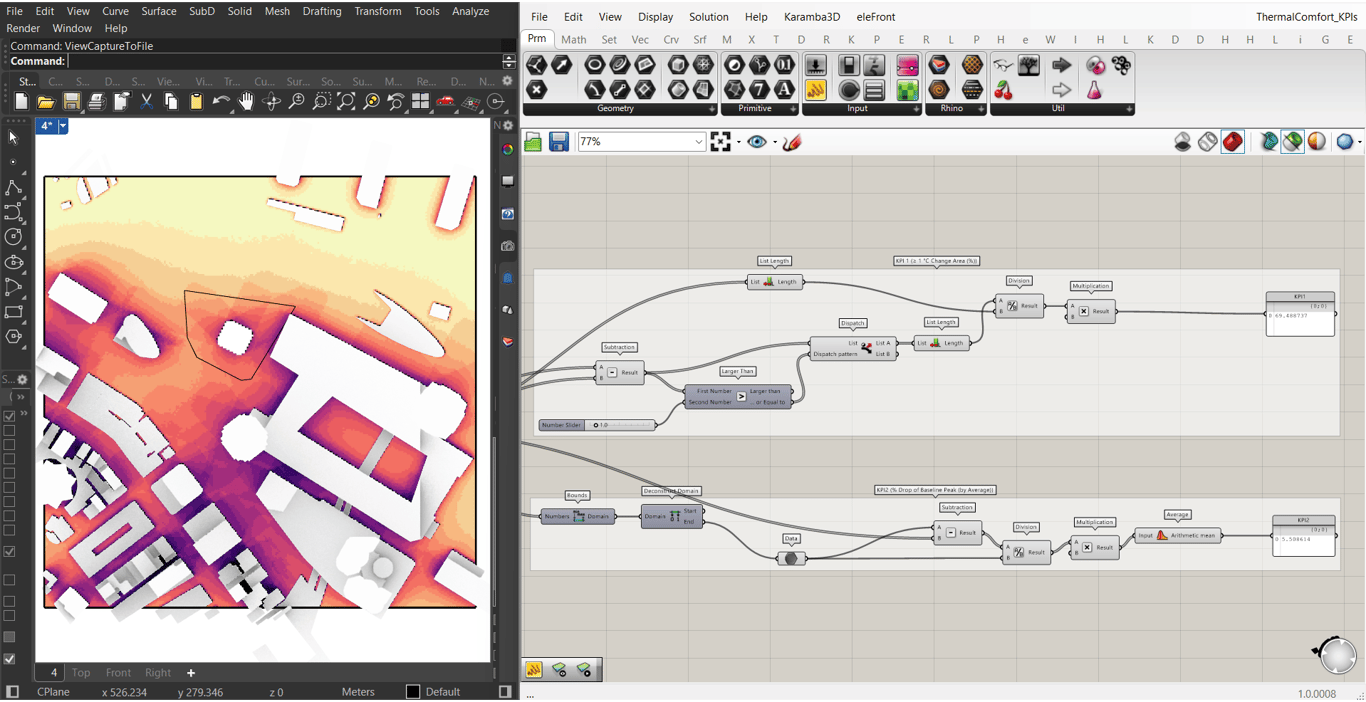Open the Karamba3D menu

(x=811, y=17)
